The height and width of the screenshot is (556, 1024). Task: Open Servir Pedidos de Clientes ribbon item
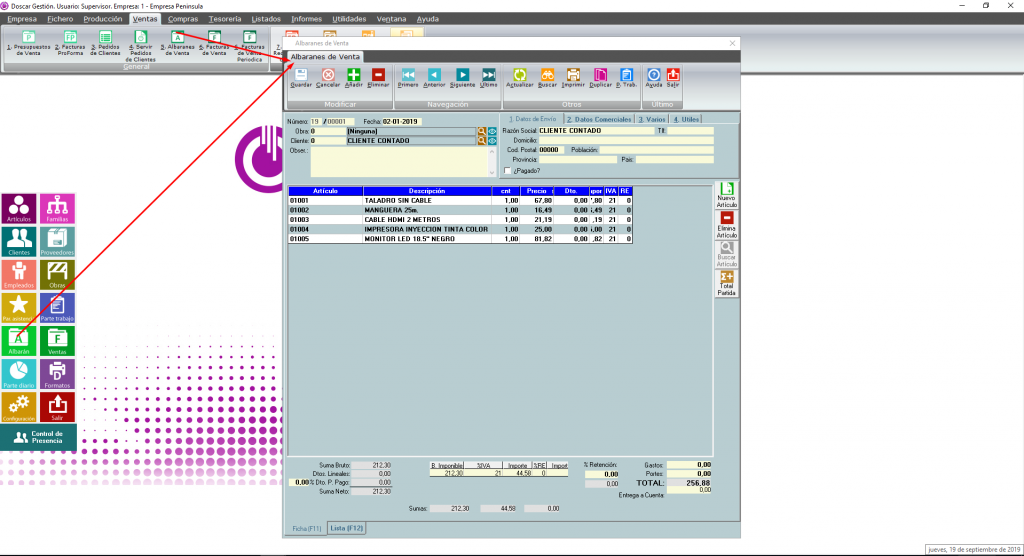[140, 47]
